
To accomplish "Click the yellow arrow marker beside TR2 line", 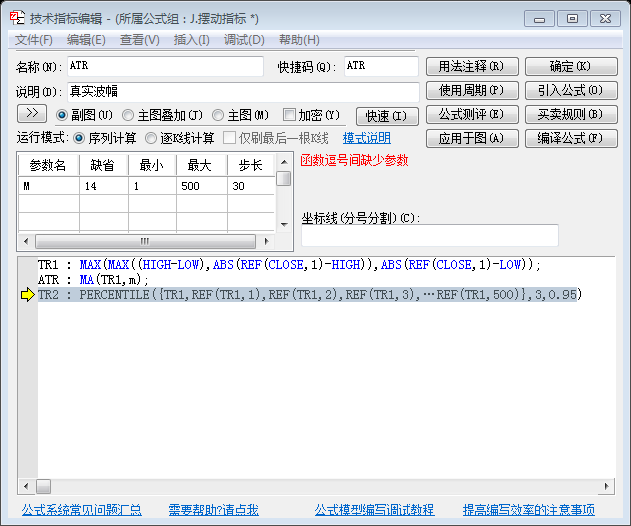I will pyautogui.click(x=28, y=295).
